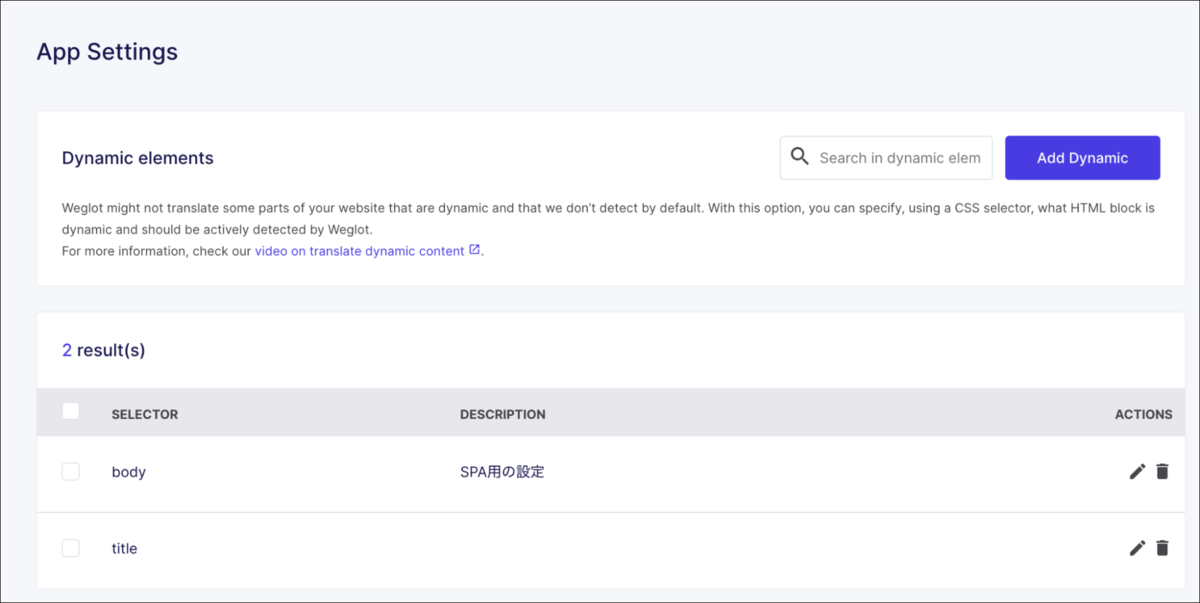Focus the Search in dynamic elements field
1200x603 pixels.
(x=886, y=158)
